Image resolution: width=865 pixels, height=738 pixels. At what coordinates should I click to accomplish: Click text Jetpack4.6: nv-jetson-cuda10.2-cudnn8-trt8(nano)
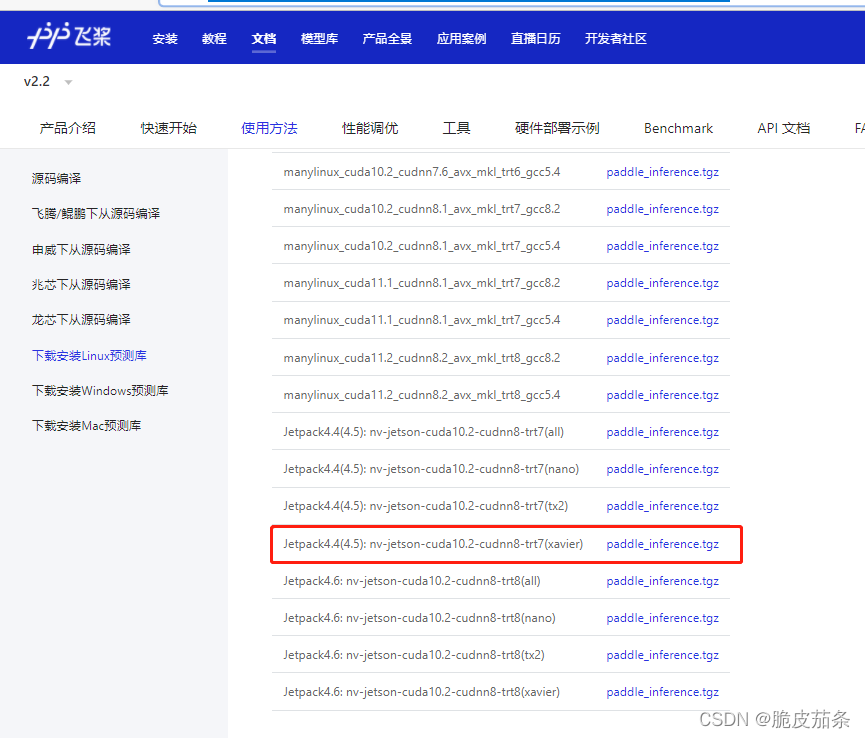419,618
